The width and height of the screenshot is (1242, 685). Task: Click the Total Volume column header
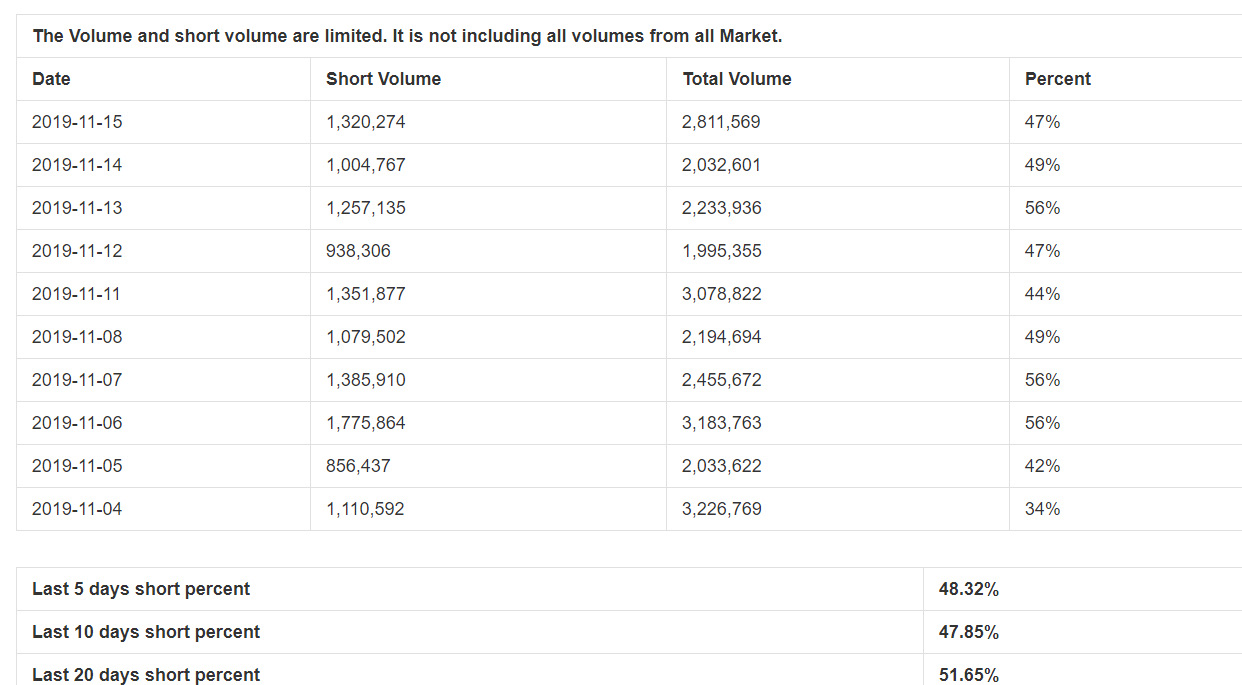(737, 79)
